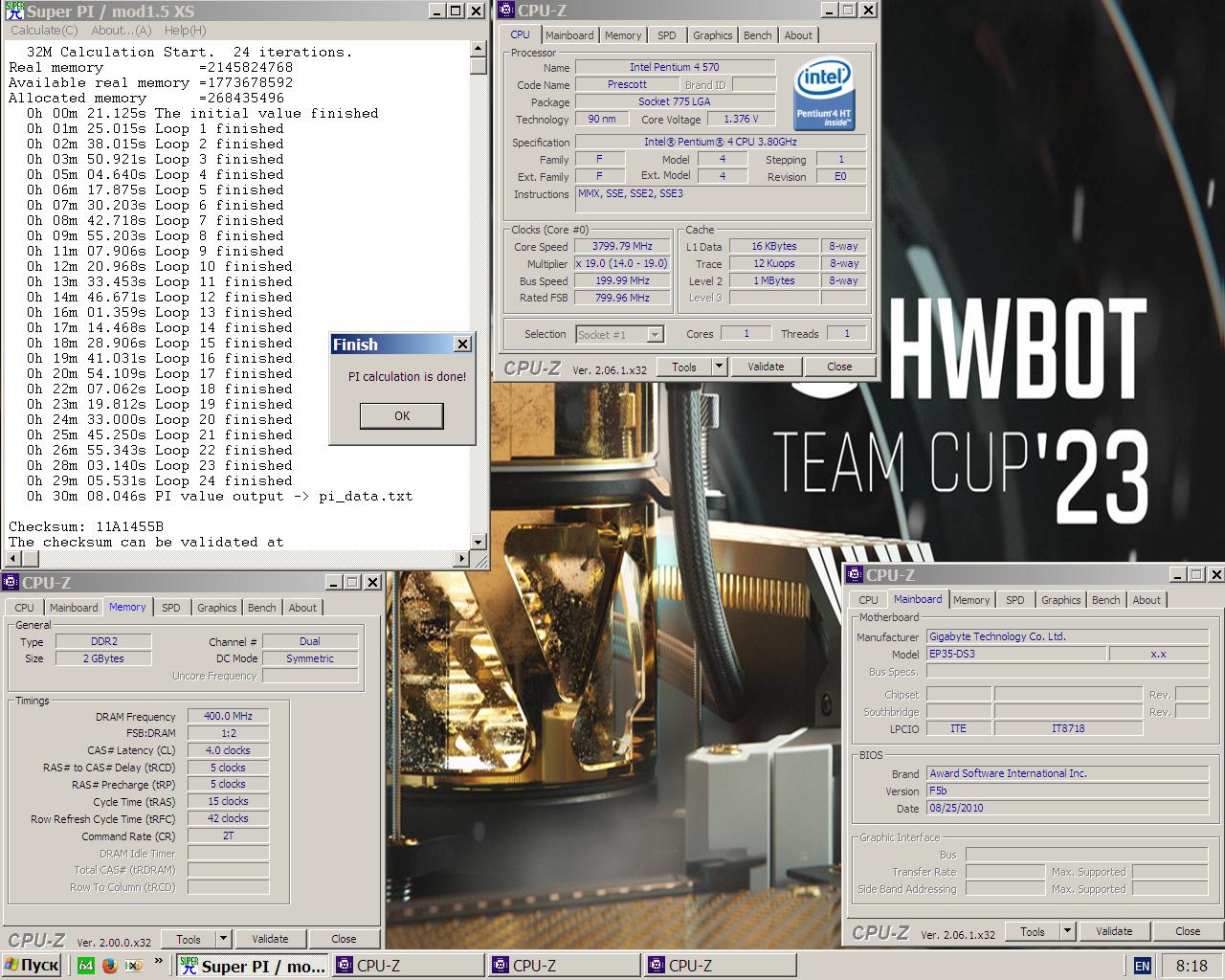Click the EP35-DS3 model field
Viewport: 1225px width, 980px height.
coord(1016,654)
